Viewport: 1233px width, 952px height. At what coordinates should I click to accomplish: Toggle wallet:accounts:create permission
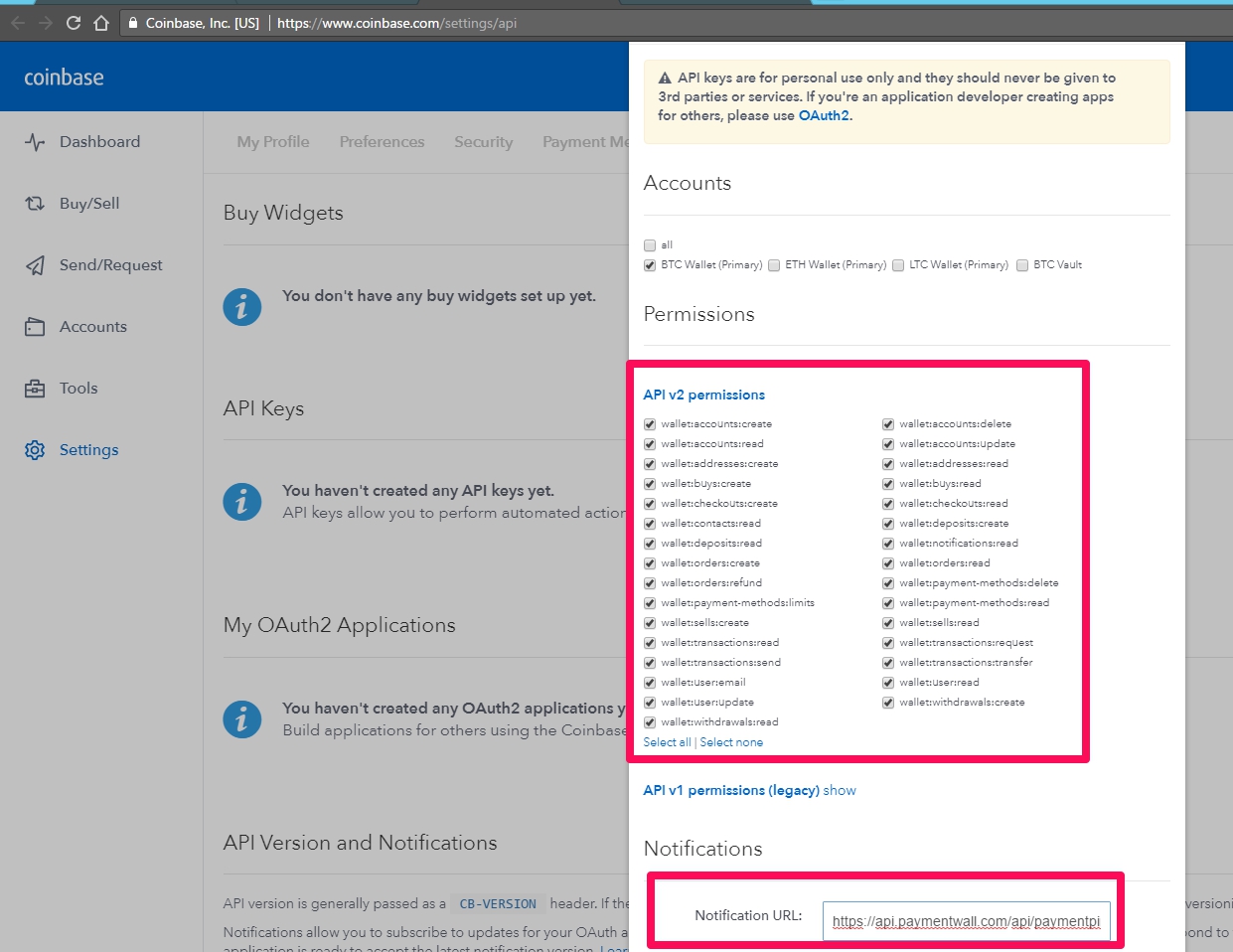650,424
